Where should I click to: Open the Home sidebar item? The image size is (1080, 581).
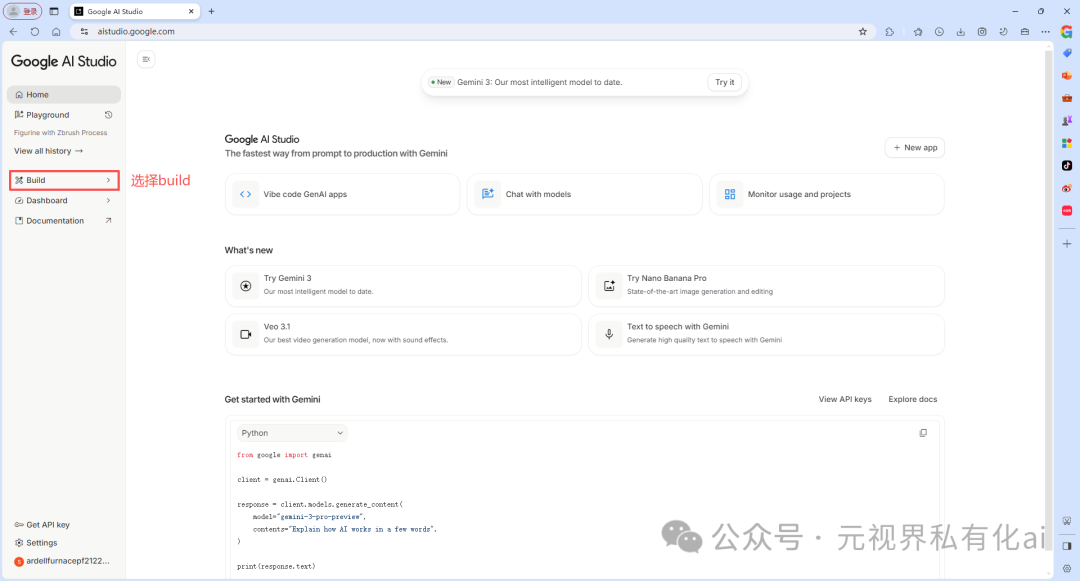pos(63,94)
